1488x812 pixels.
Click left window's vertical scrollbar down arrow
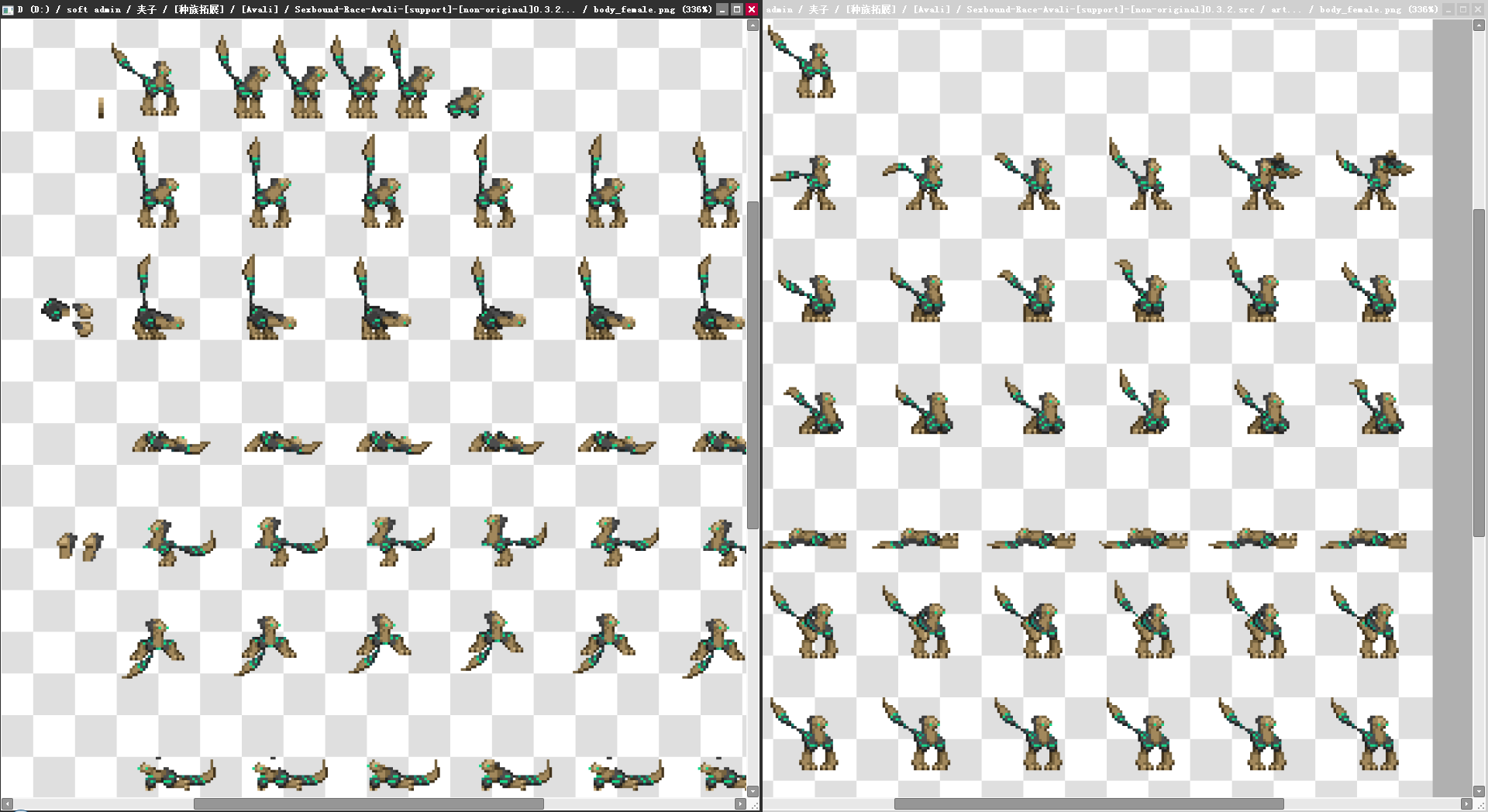[753, 791]
